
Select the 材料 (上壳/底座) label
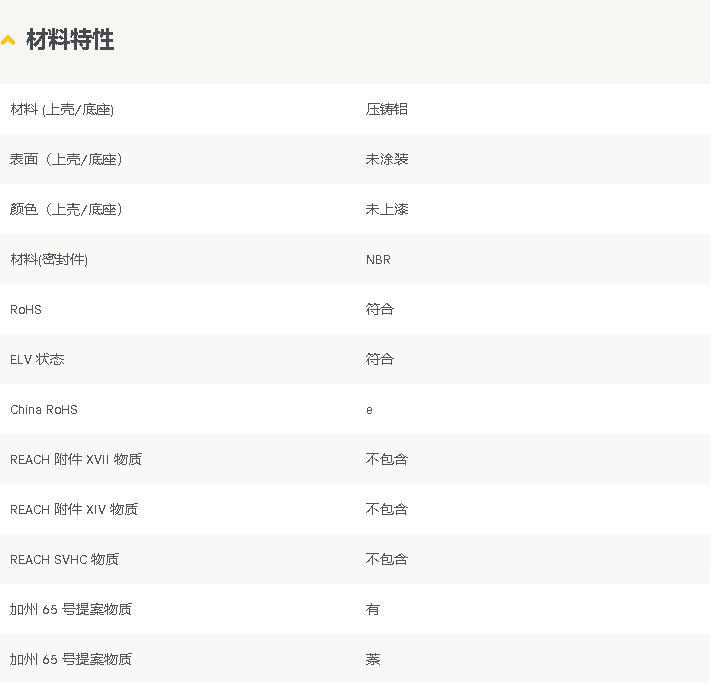[62, 110]
